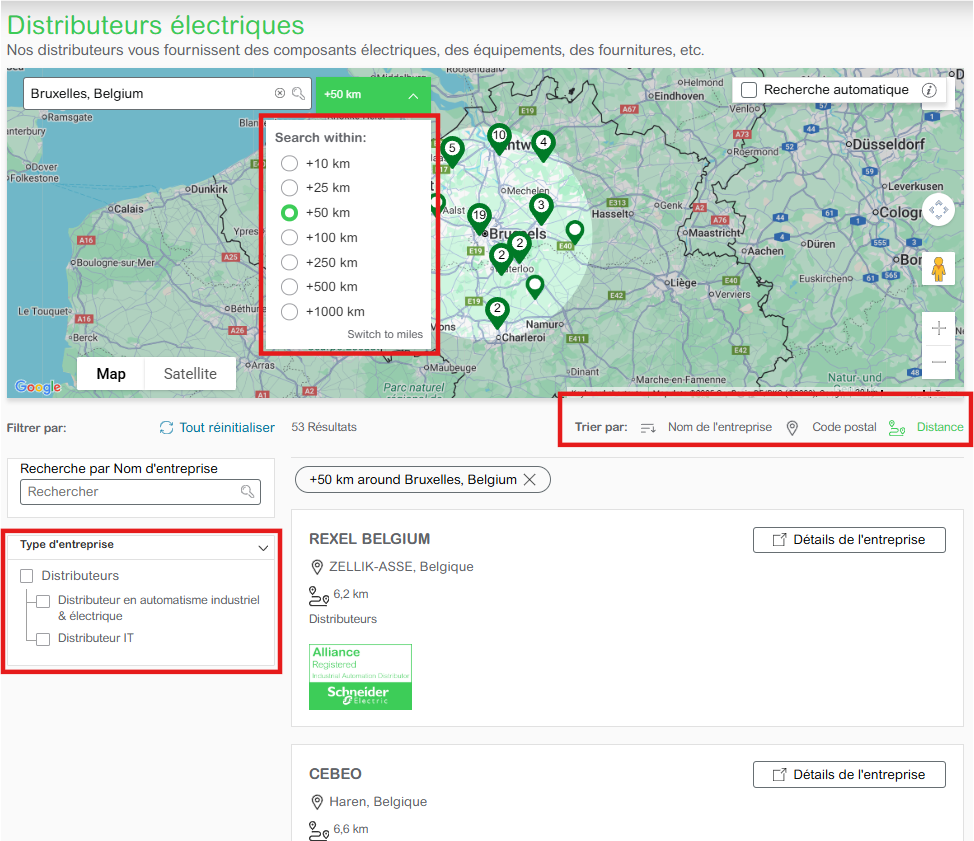Image resolution: width=974 pixels, height=841 pixels.
Task: Click the 53 Résultats count text
Action: coord(324,427)
